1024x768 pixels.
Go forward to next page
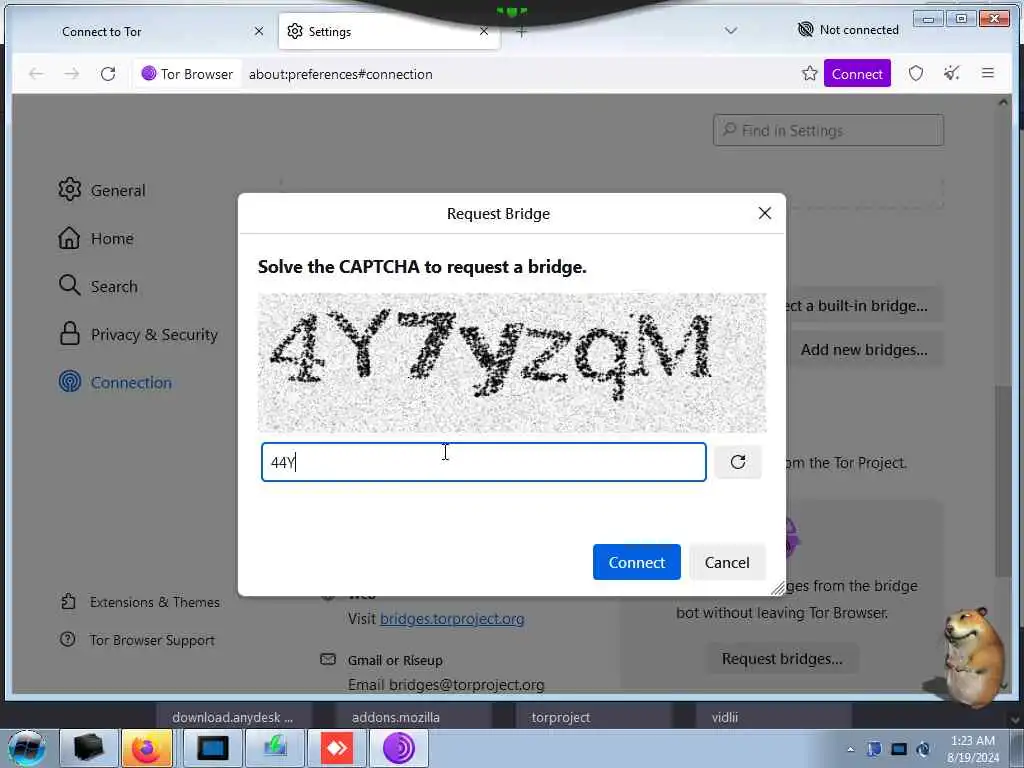[x=72, y=74]
